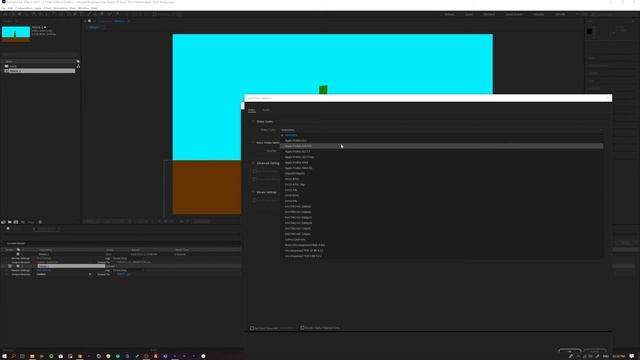640x360 pixels.
Task: Delete selected project item with trash icon
Action: point(40,222)
